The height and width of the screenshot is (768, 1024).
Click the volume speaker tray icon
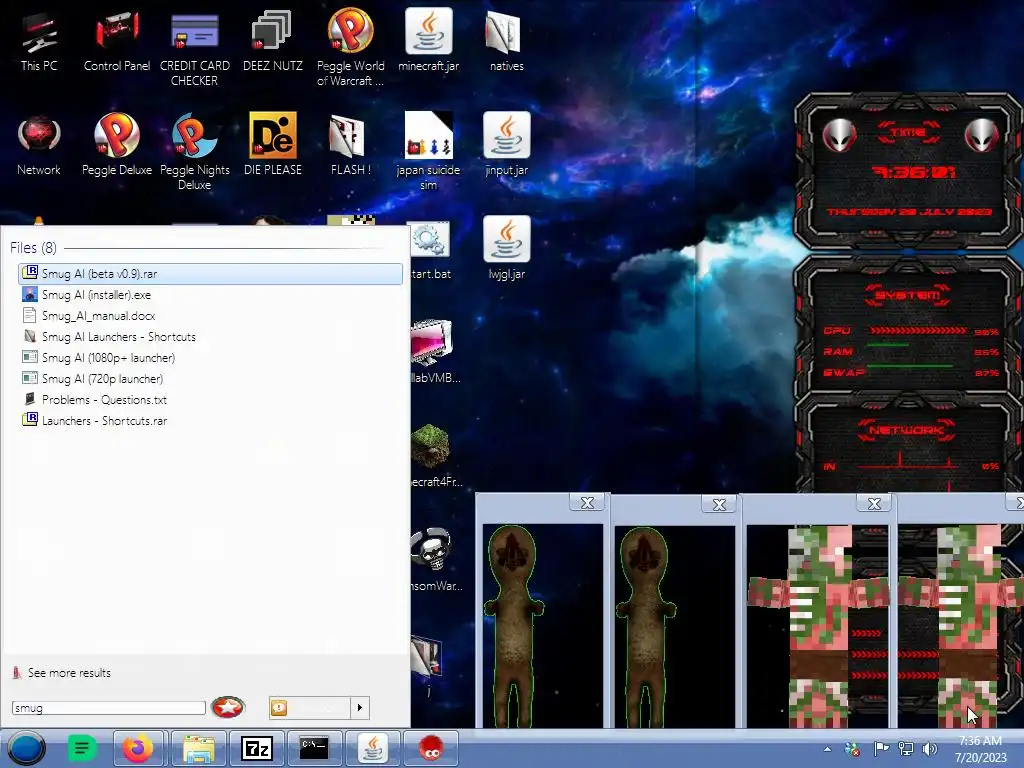pyautogui.click(x=929, y=749)
